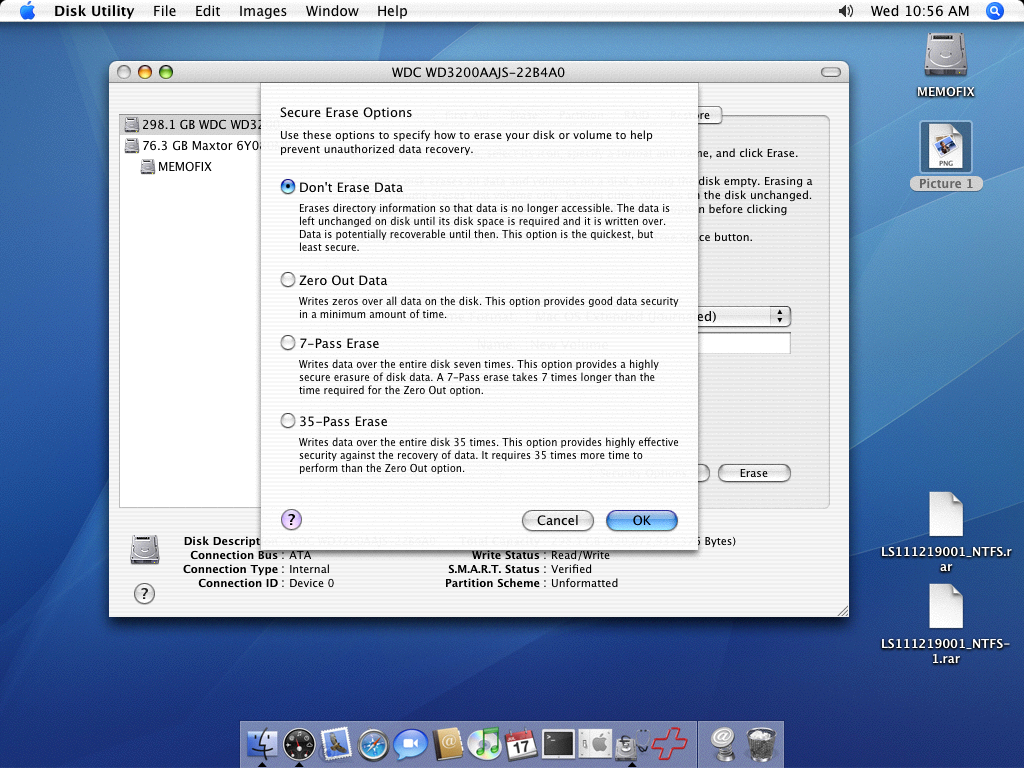Open the red cross app in Dock
This screenshot has height=768, width=1024.
click(x=669, y=744)
